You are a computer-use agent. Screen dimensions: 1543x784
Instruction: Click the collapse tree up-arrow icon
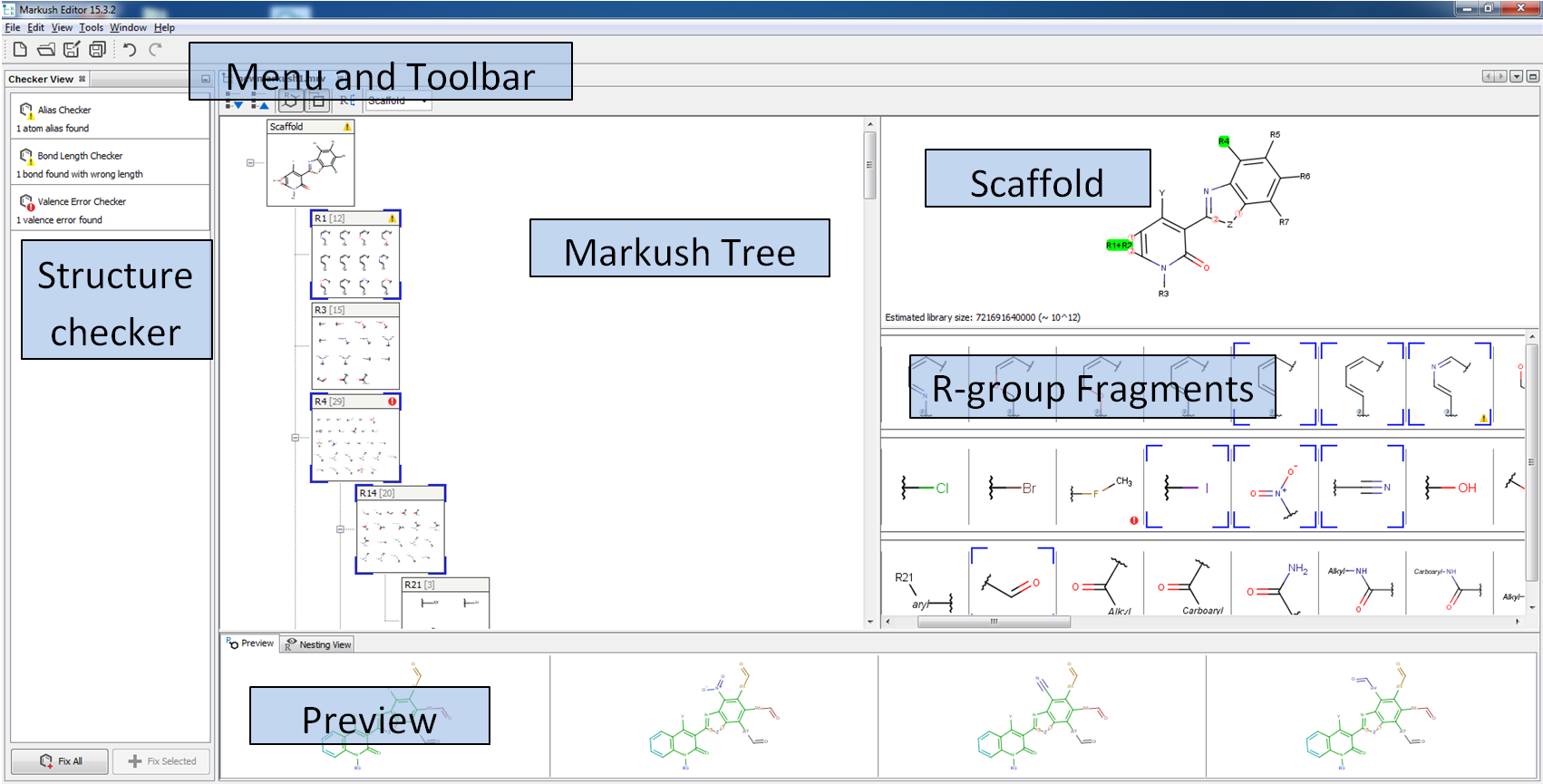259,103
